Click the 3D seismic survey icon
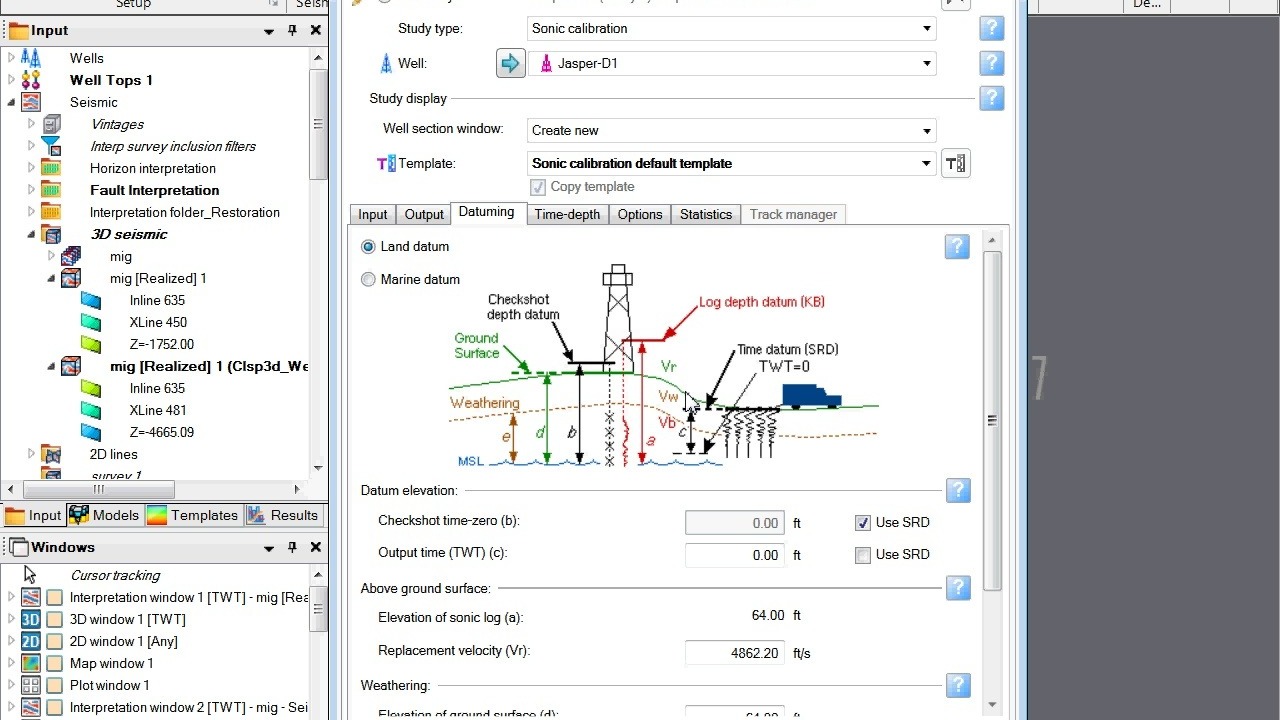The image size is (1280, 720). click(51, 234)
